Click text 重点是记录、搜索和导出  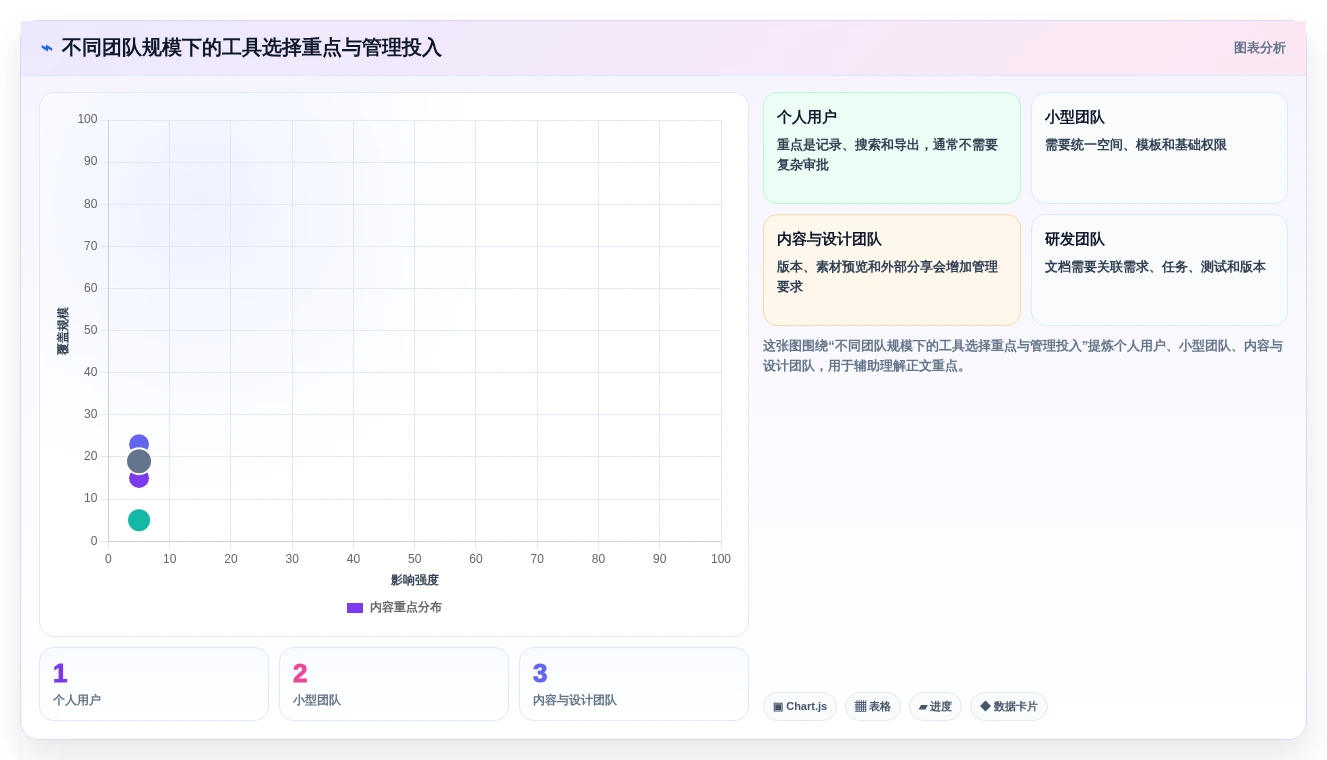tap(848, 145)
